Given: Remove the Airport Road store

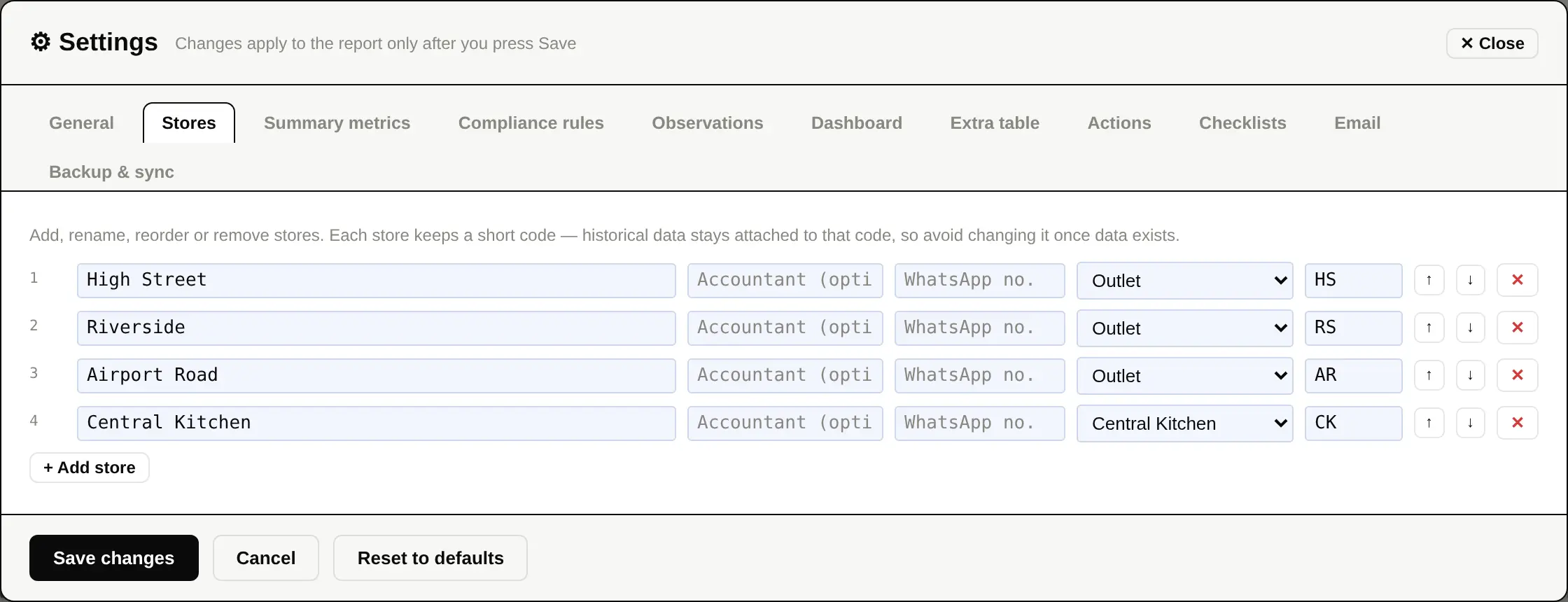Looking at the screenshot, I should pyautogui.click(x=1517, y=375).
